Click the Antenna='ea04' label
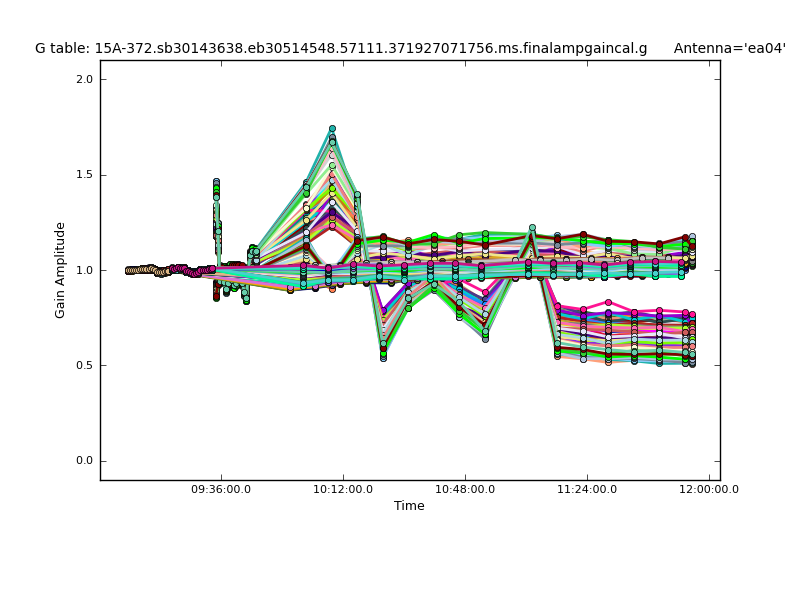Screen dimensions: 800x600 729,48
